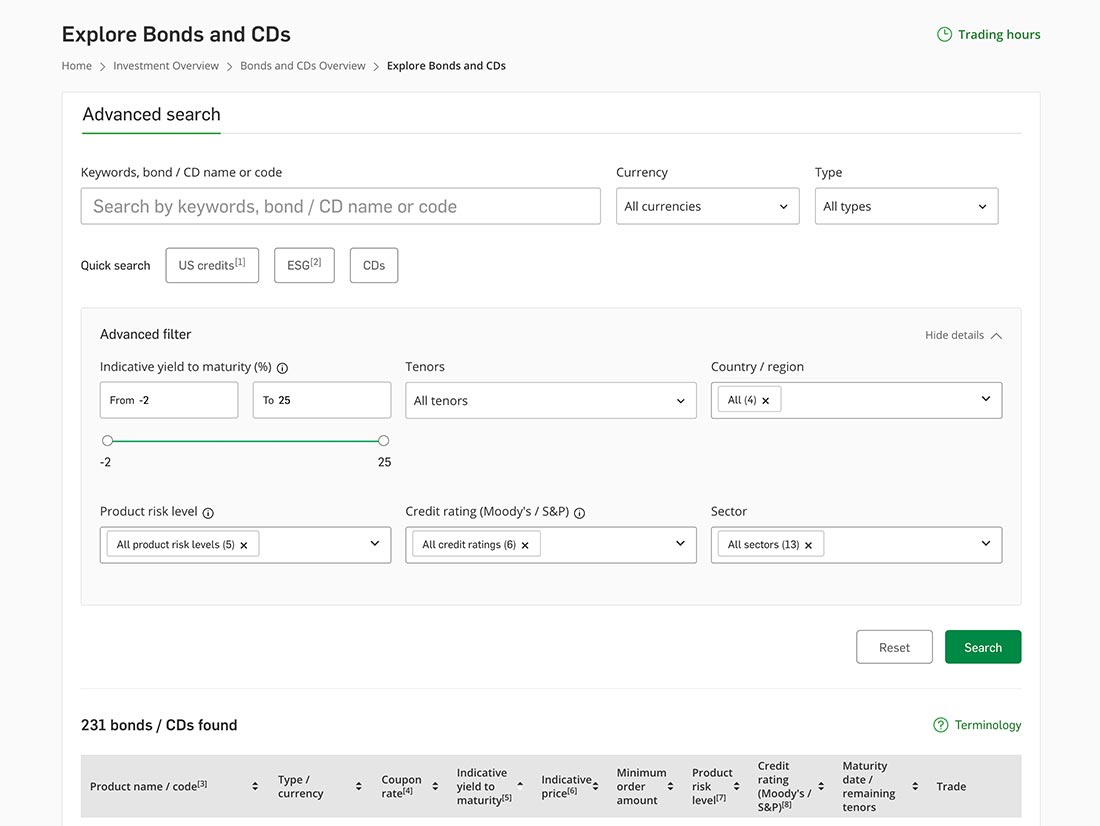Click the Reset button
Screen dimensions: 1100x826
tap(894, 647)
